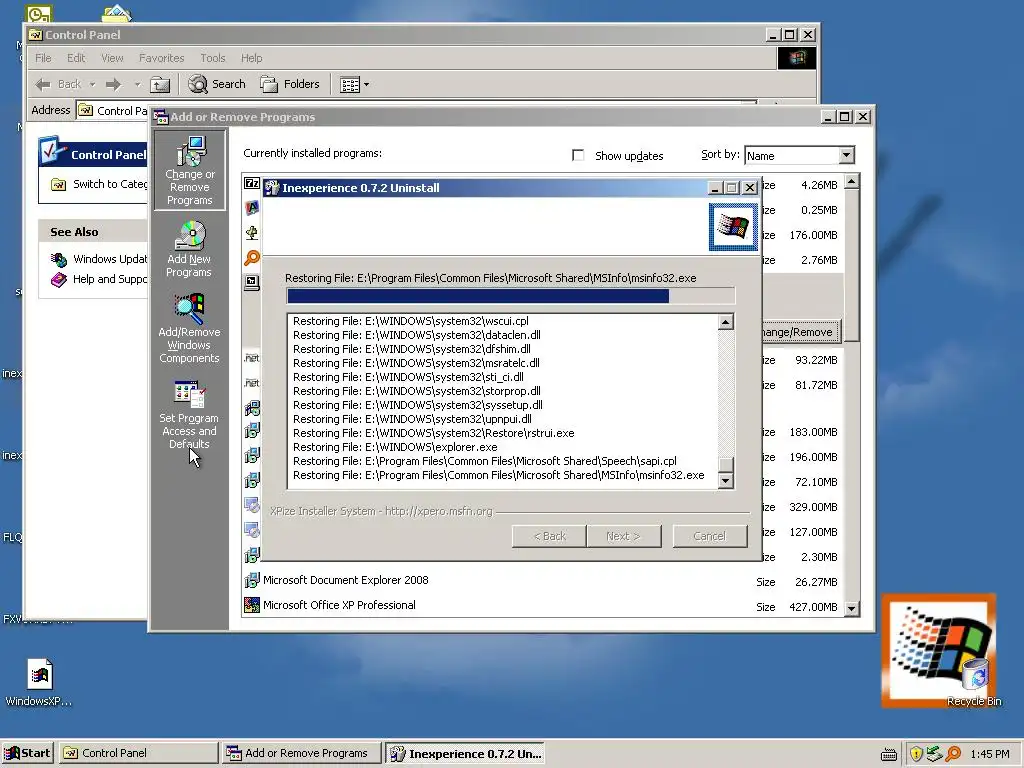The image size is (1024, 768).
Task: Select Change or Remove Programs sidebar icon
Action: 189,170
